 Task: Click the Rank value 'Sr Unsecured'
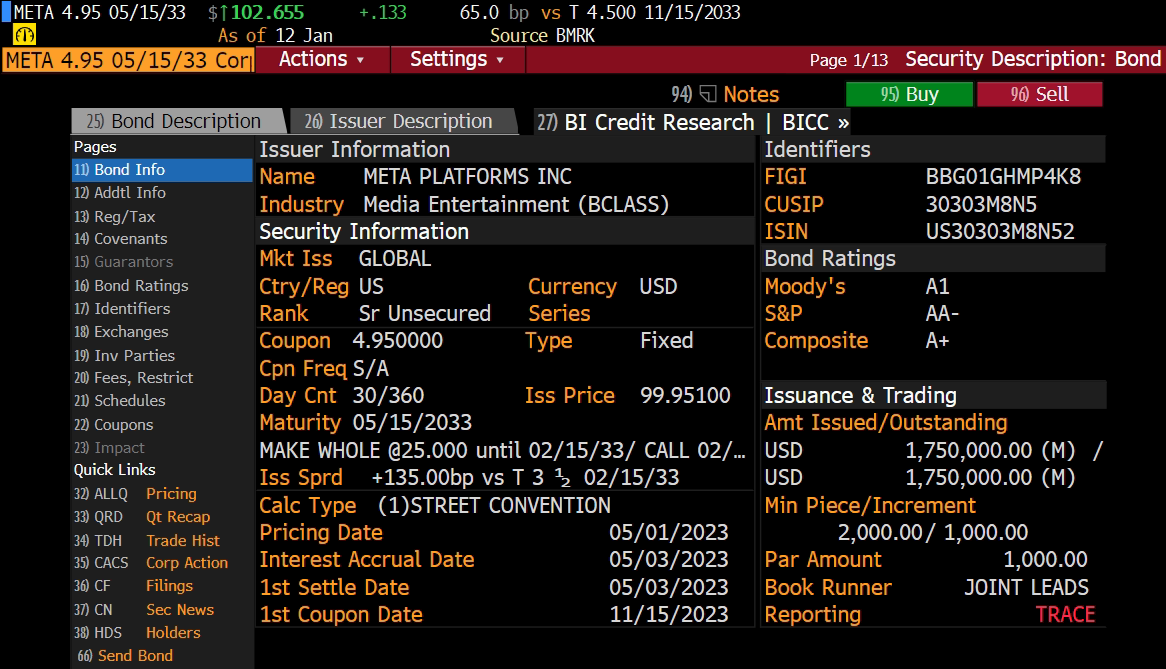425,314
